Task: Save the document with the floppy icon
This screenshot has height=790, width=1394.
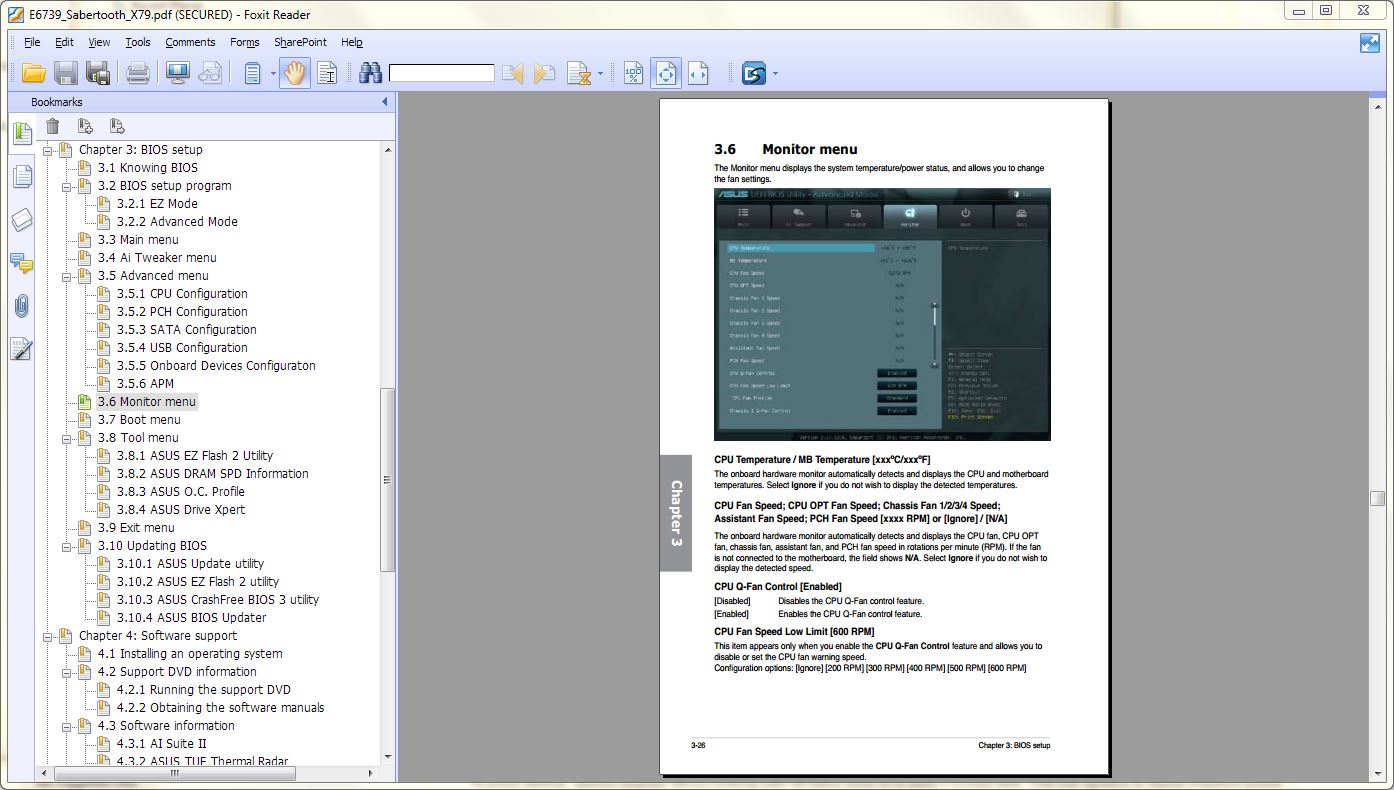Action: (66, 73)
